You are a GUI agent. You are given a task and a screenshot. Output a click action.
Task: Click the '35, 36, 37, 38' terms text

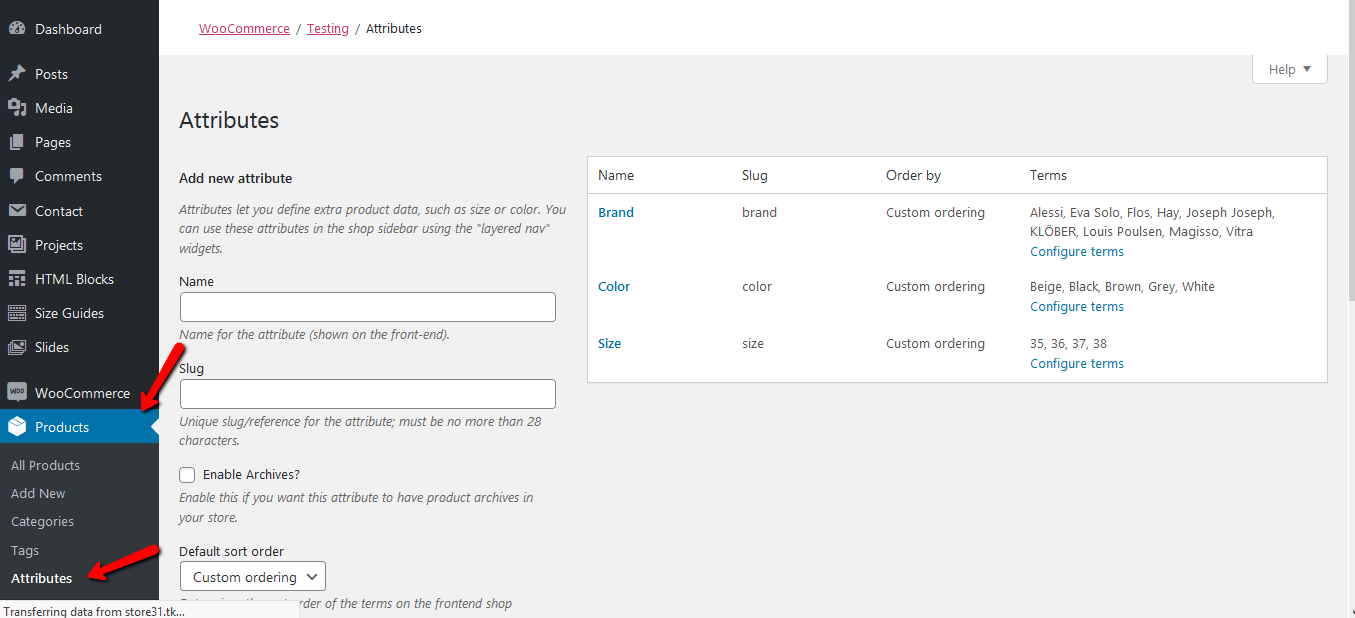1068,343
